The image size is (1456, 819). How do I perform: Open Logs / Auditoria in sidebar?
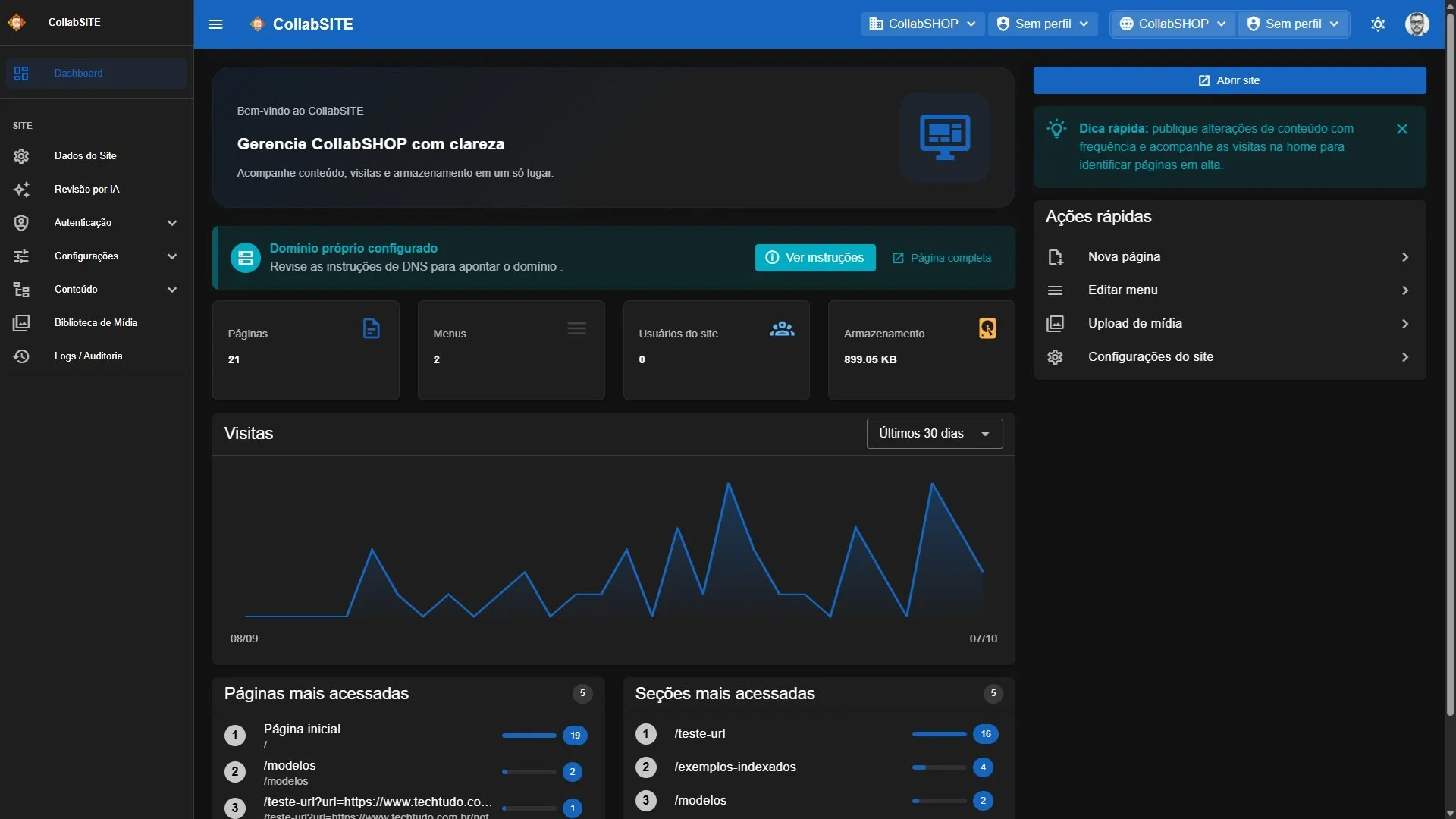96,356
